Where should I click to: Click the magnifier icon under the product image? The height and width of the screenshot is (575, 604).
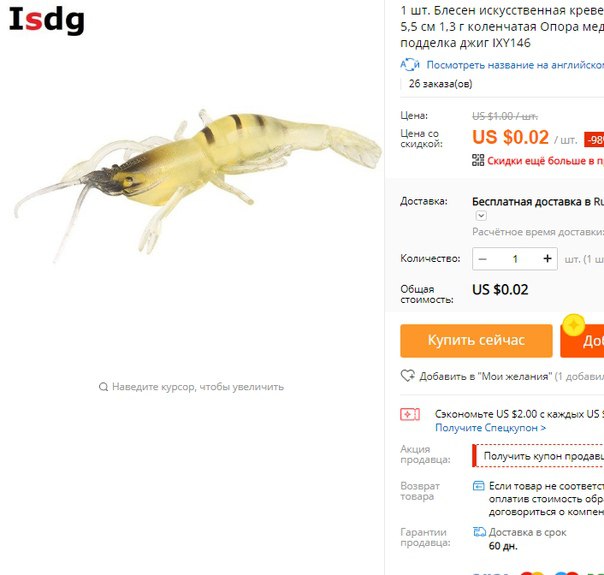103,387
